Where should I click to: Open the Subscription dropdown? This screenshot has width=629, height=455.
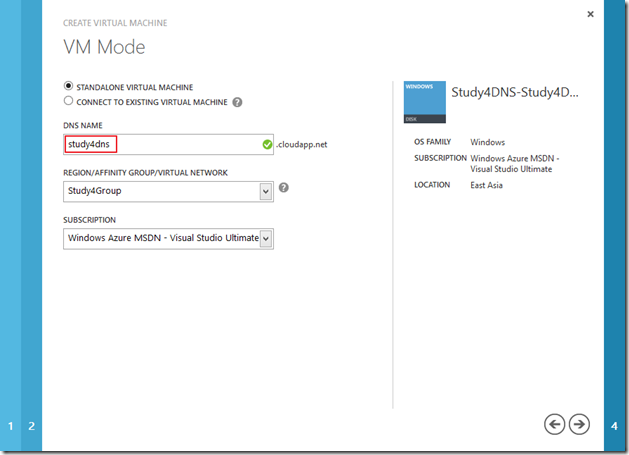pos(168,239)
